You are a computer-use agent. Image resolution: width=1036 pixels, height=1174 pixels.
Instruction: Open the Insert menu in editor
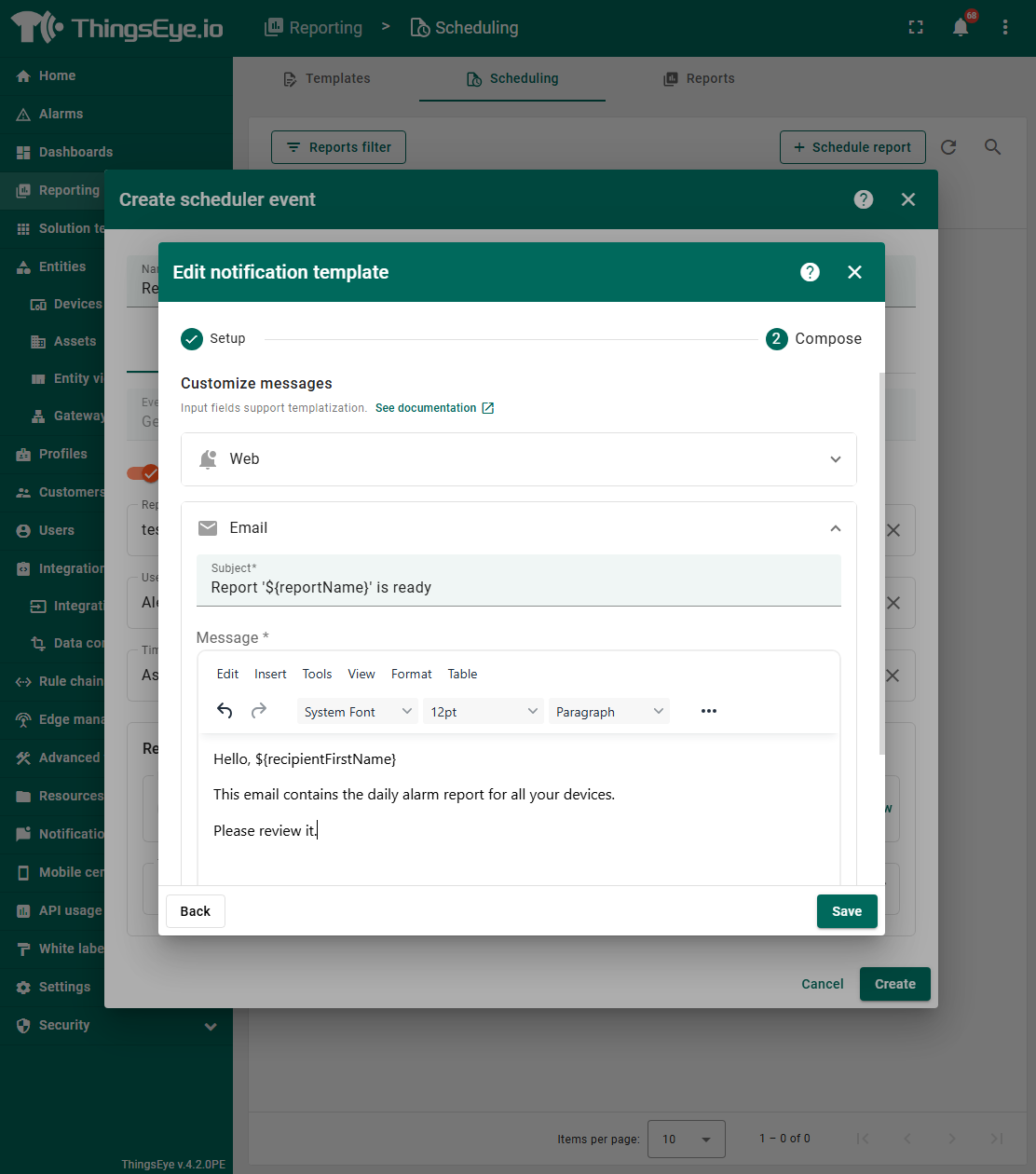(270, 674)
